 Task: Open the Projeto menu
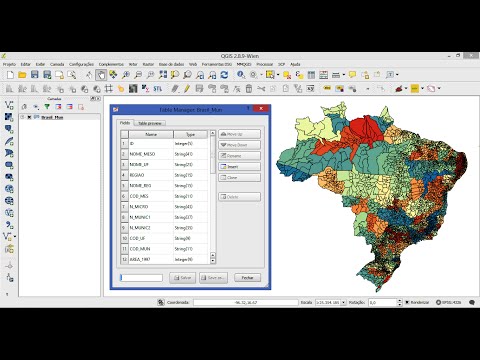tap(9, 64)
